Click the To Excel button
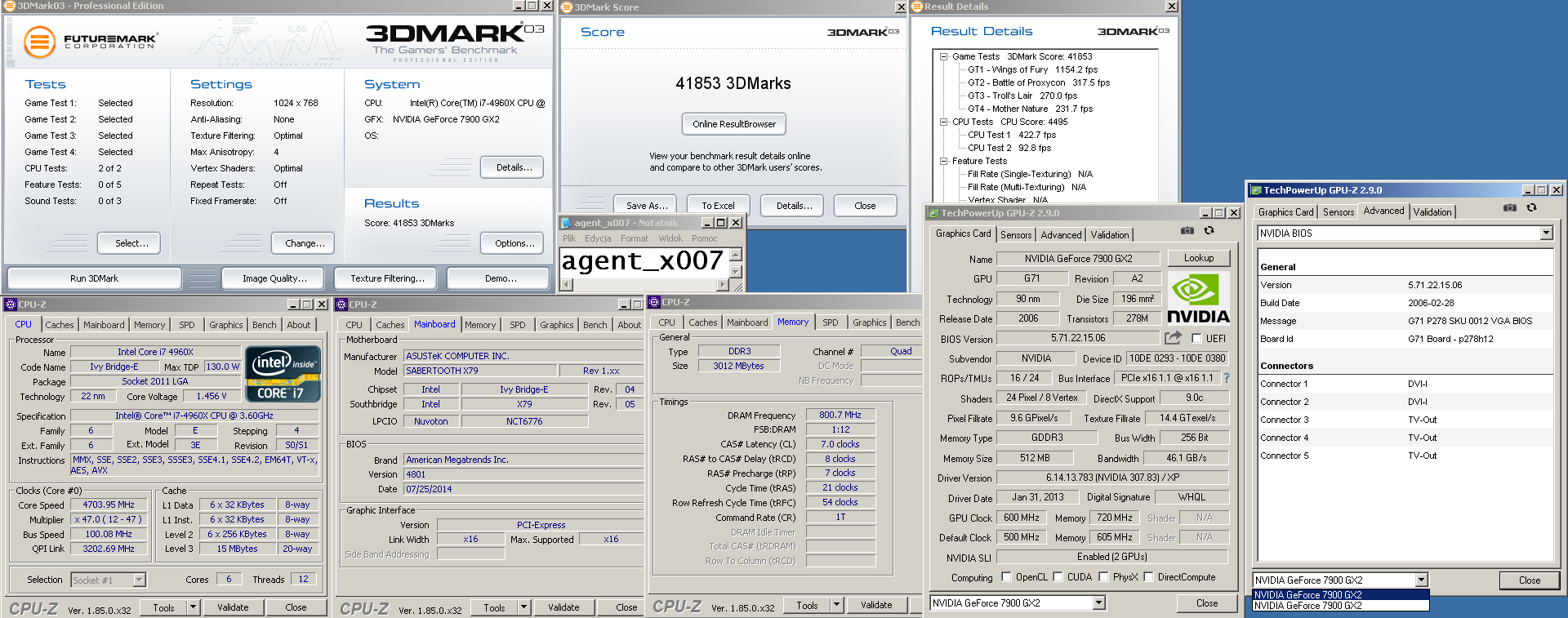The height and width of the screenshot is (618, 1568). 718,206
